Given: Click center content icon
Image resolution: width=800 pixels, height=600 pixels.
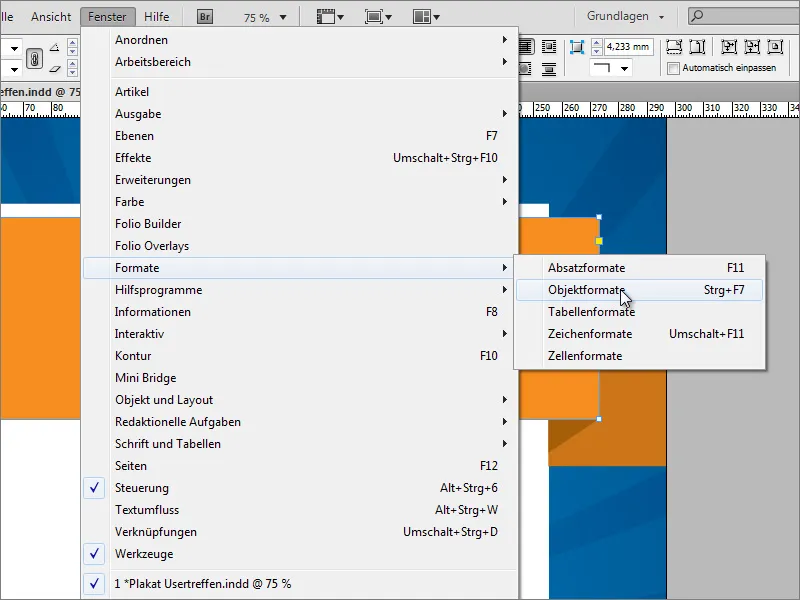Looking at the screenshot, I should pos(774,47).
